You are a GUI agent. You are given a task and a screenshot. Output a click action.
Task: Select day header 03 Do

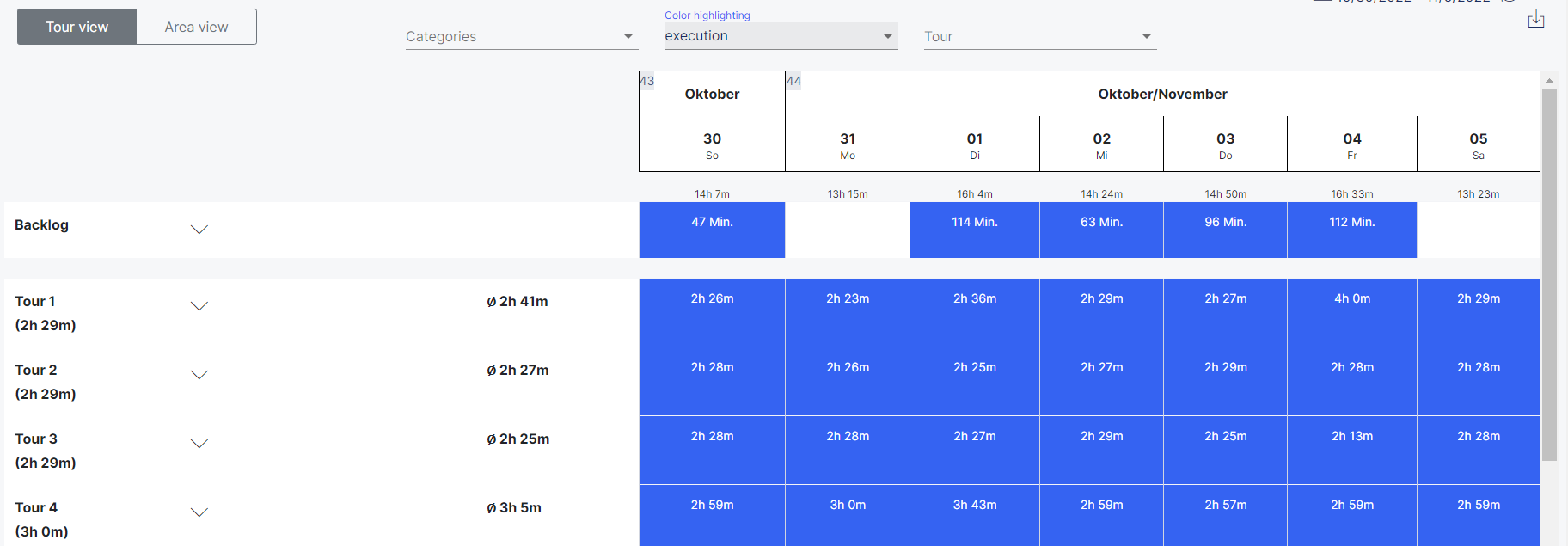click(1226, 145)
